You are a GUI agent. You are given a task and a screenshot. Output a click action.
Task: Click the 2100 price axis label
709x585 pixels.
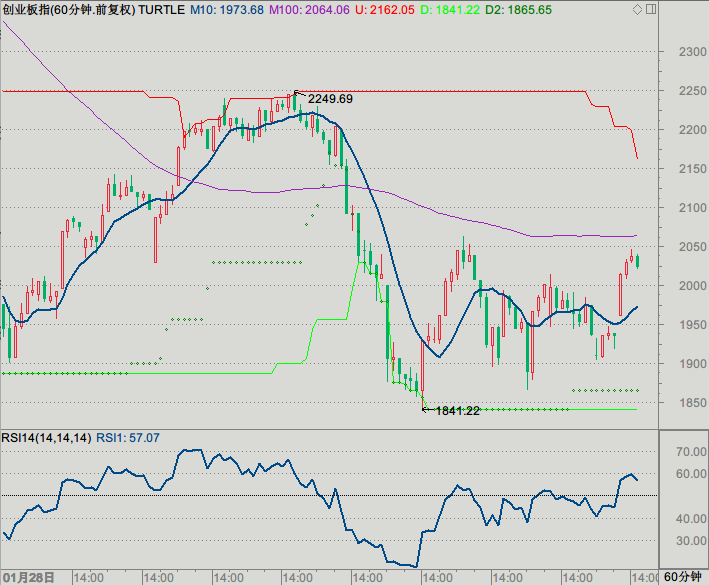pyautogui.click(x=692, y=208)
